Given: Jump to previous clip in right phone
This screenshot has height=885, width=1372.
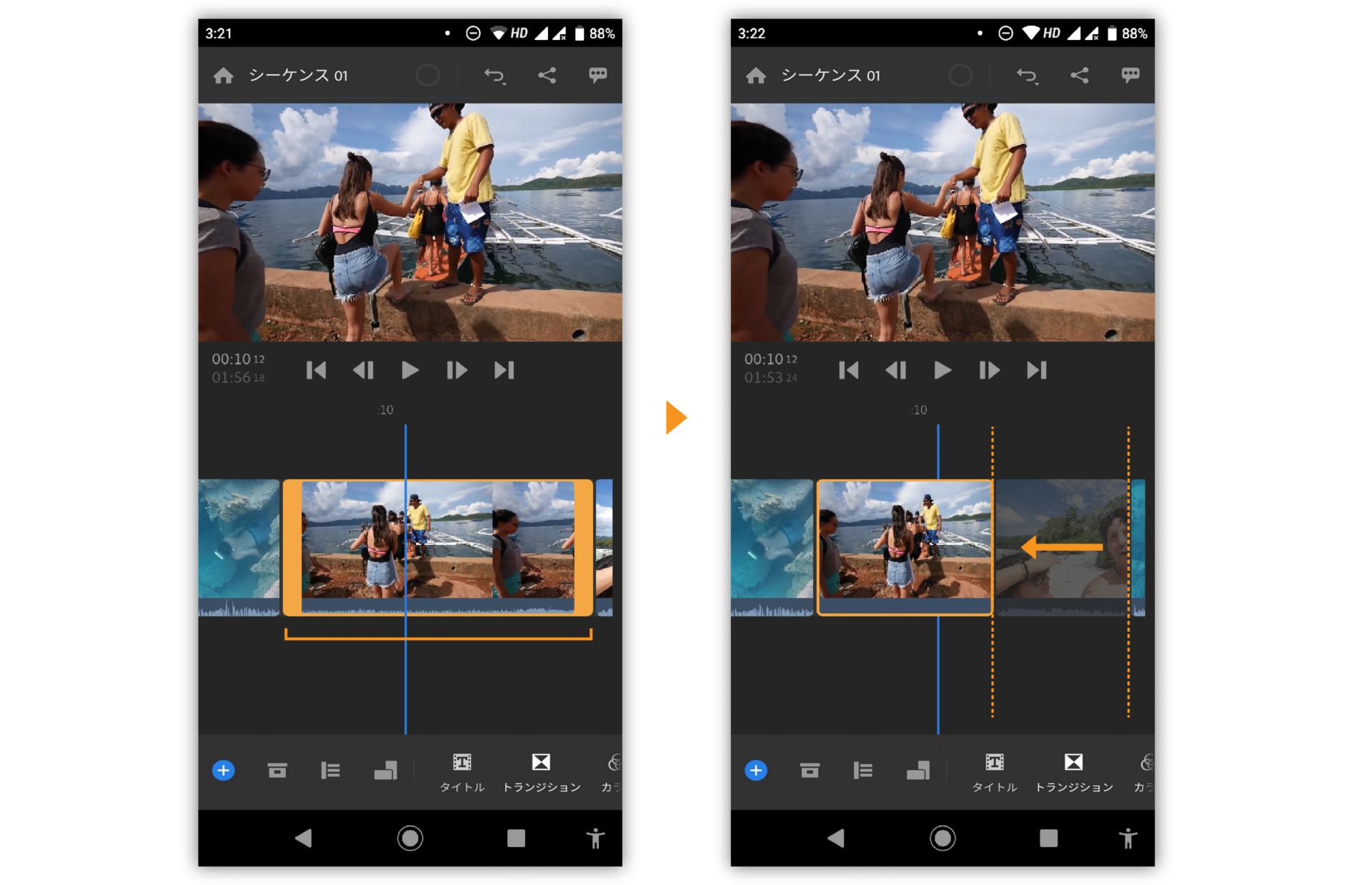Looking at the screenshot, I should (x=848, y=370).
